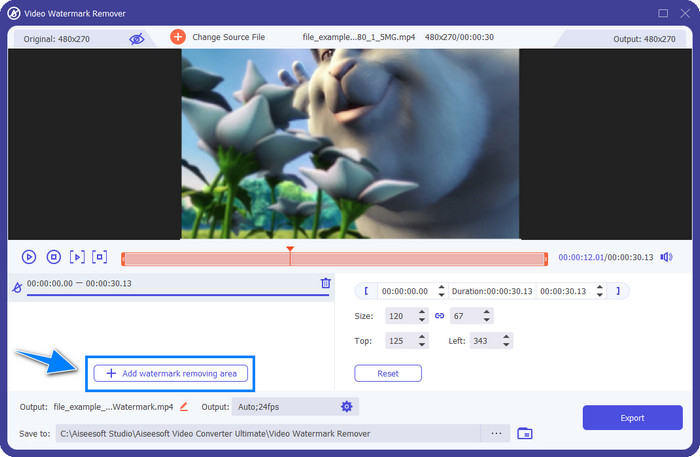Click the watermark segment icon beside timestamps
Screen dimensions: 700x457
pos(17,288)
